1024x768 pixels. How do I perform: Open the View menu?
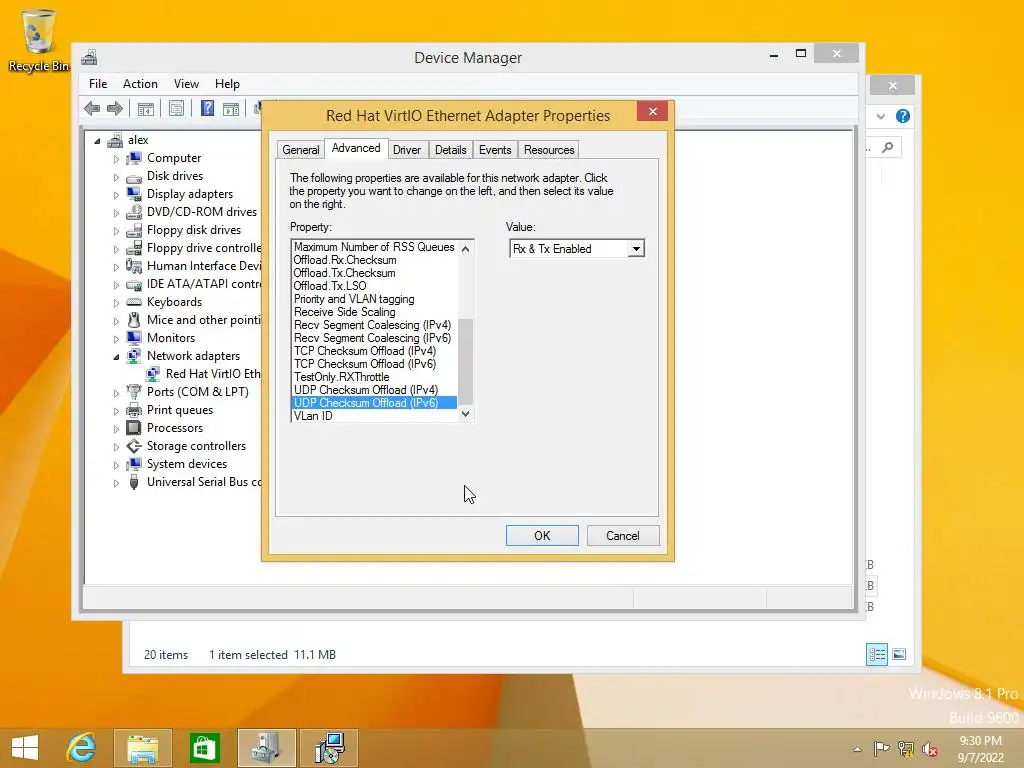(x=186, y=84)
